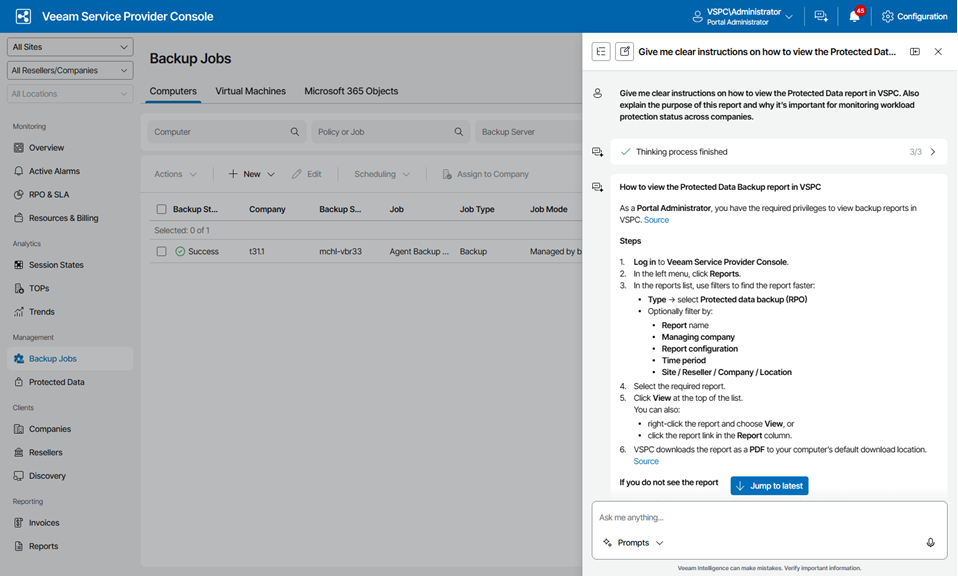The width and height of the screenshot is (958, 576).
Task: Open Resources & Billing icon in sidebar
Action: point(19,218)
